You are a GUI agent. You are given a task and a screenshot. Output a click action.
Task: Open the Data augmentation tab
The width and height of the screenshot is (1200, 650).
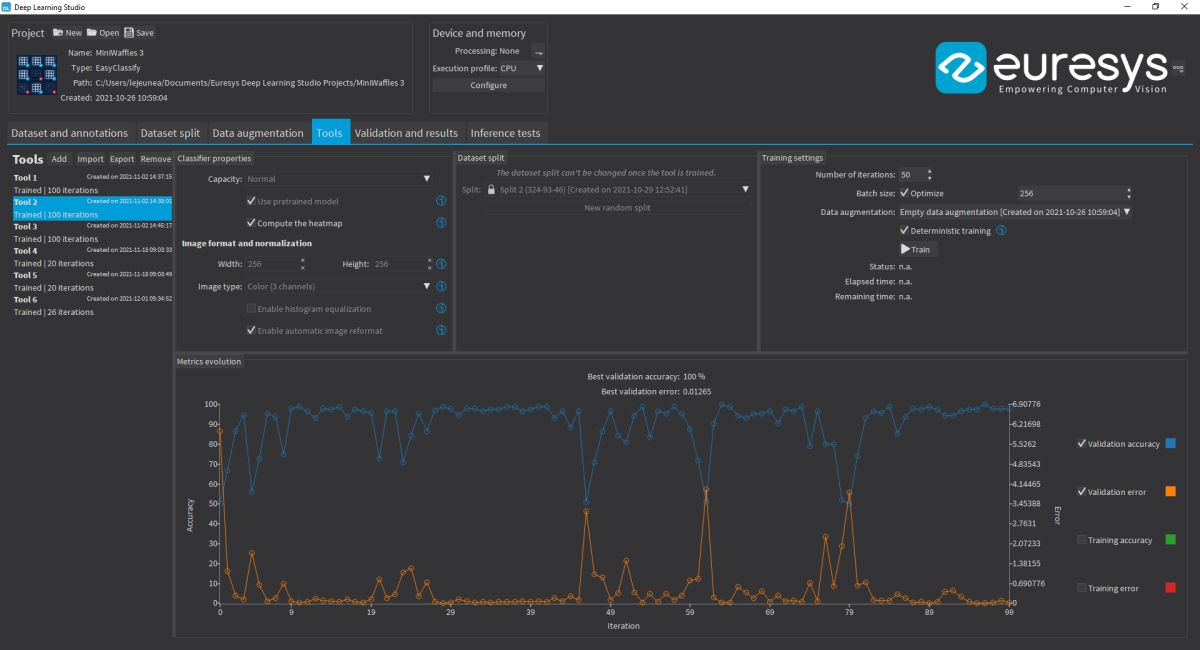[258, 133]
